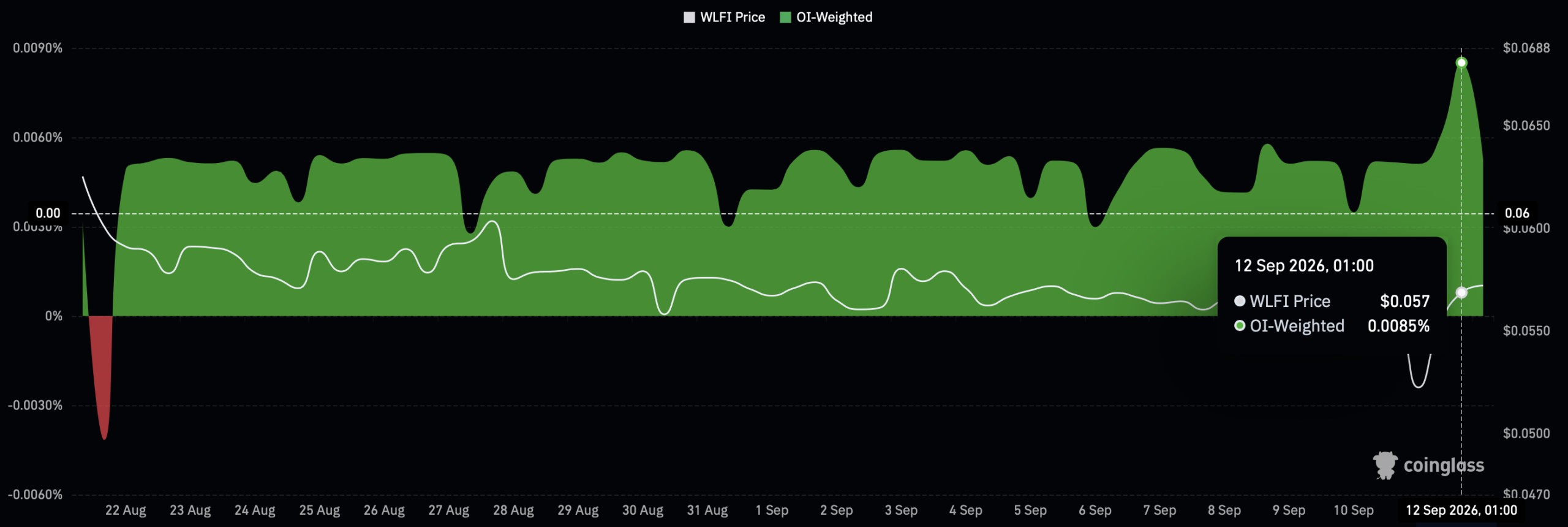Click the $0.0650 right axis label
The image size is (1568, 527).
tap(1526, 126)
